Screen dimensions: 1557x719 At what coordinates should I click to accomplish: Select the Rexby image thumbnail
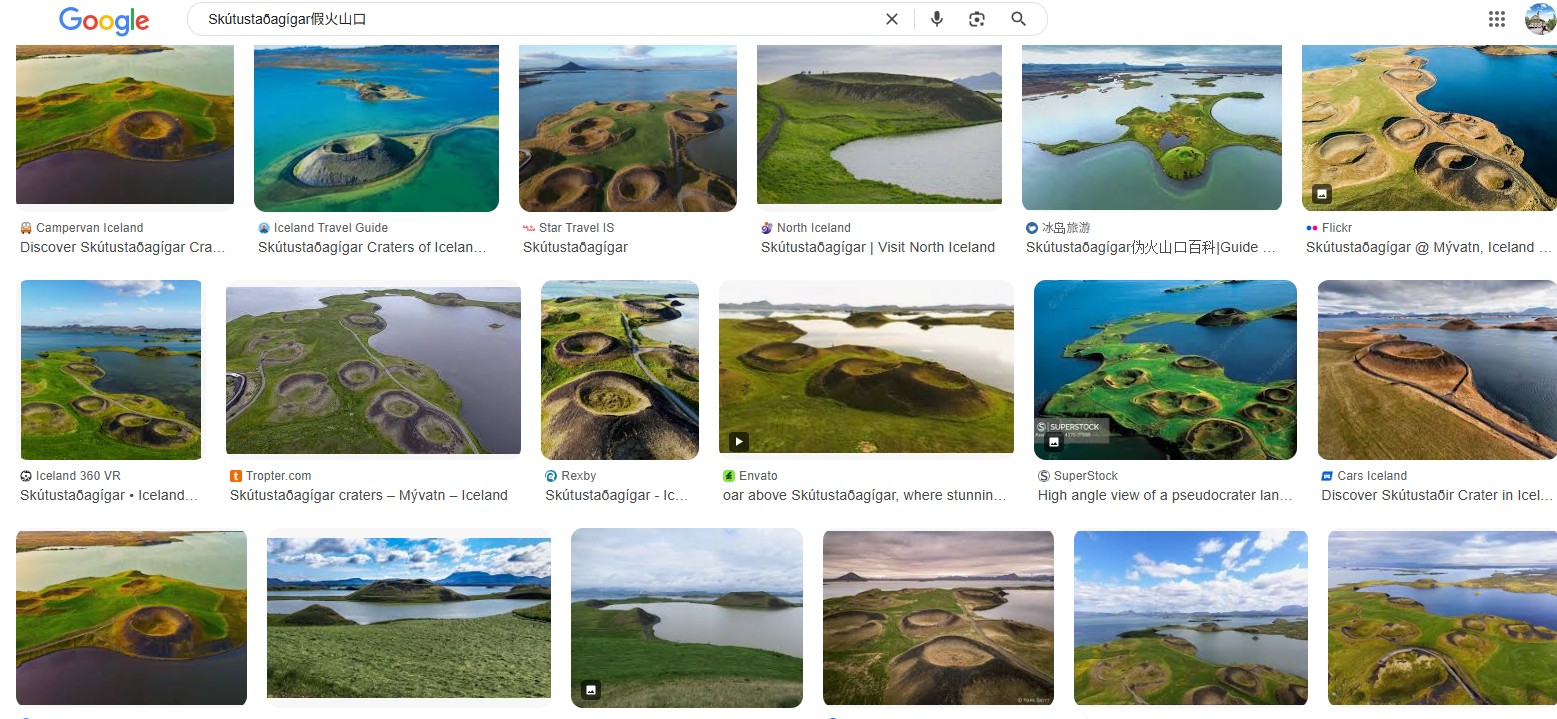(619, 370)
